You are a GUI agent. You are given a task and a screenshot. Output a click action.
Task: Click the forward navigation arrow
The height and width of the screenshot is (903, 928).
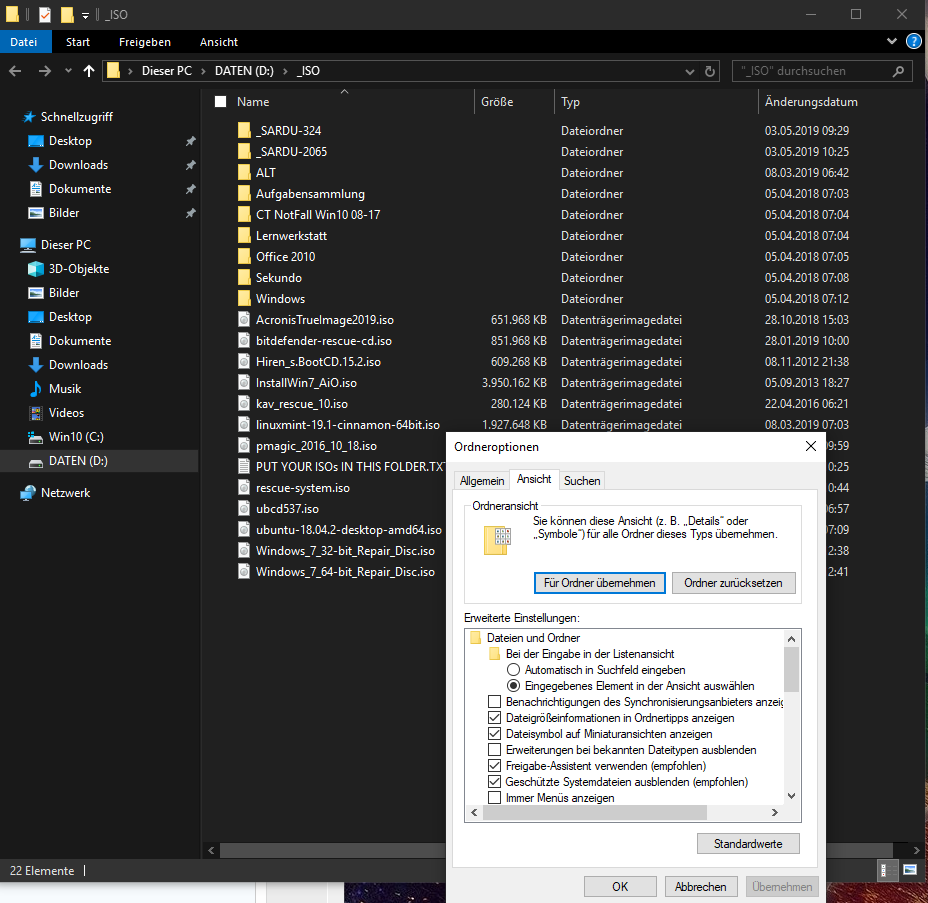(x=45, y=71)
